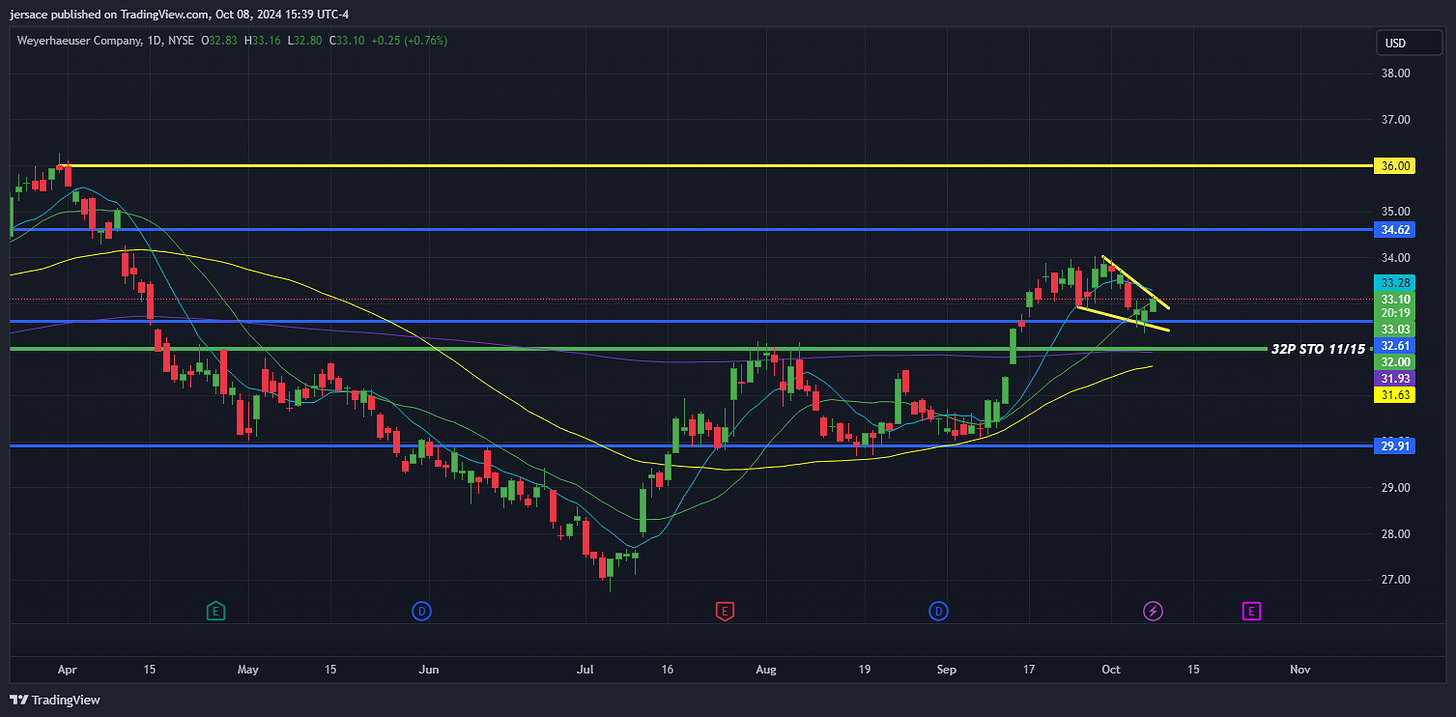Click the blue 34.62 price label
Viewport: 1456px width, 717px height.
(x=1395, y=230)
